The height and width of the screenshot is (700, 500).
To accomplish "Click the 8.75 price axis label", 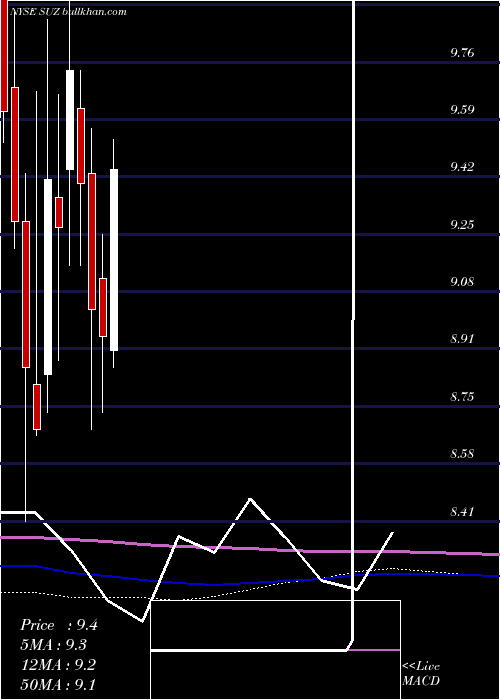I will pos(462,396).
